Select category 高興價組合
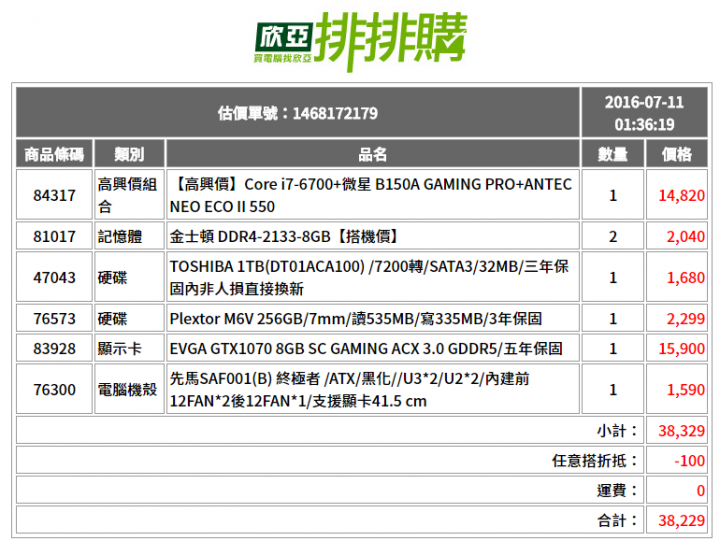This screenshot has height=541, width=720. [127, 195]
